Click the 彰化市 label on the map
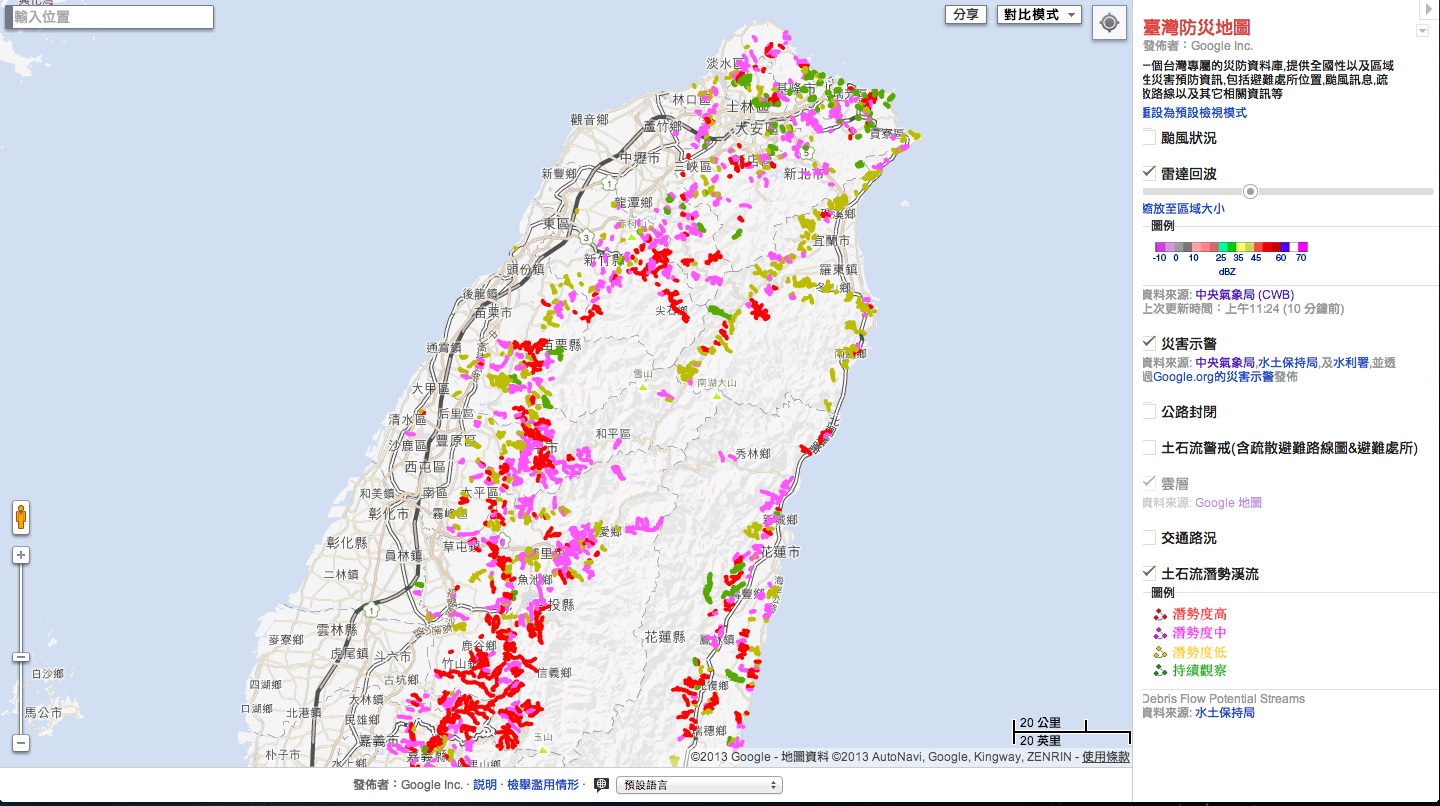The height and width of the screenshot is (806, 1440). pyautogui.click(x=390, y=514)
